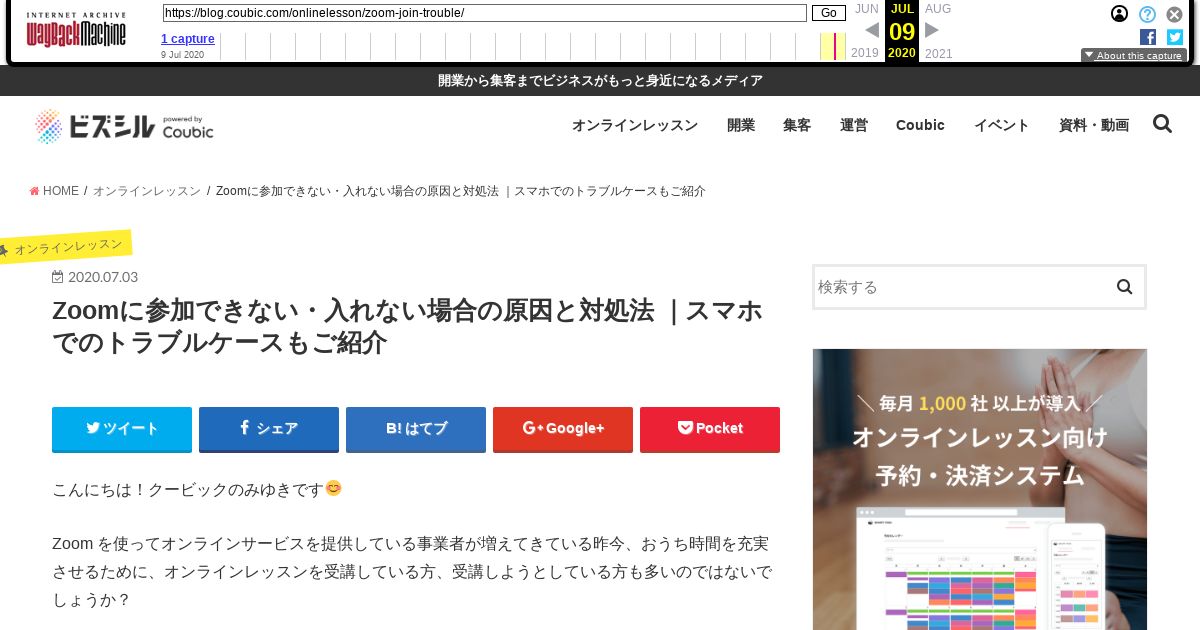Go to HOME breadcrumb
This screenshot has width=1200, height=630.
(54, 191)
